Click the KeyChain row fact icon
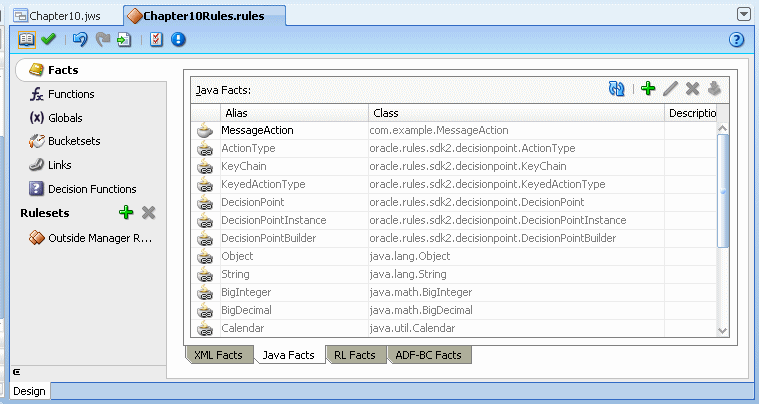 point(205,166)
